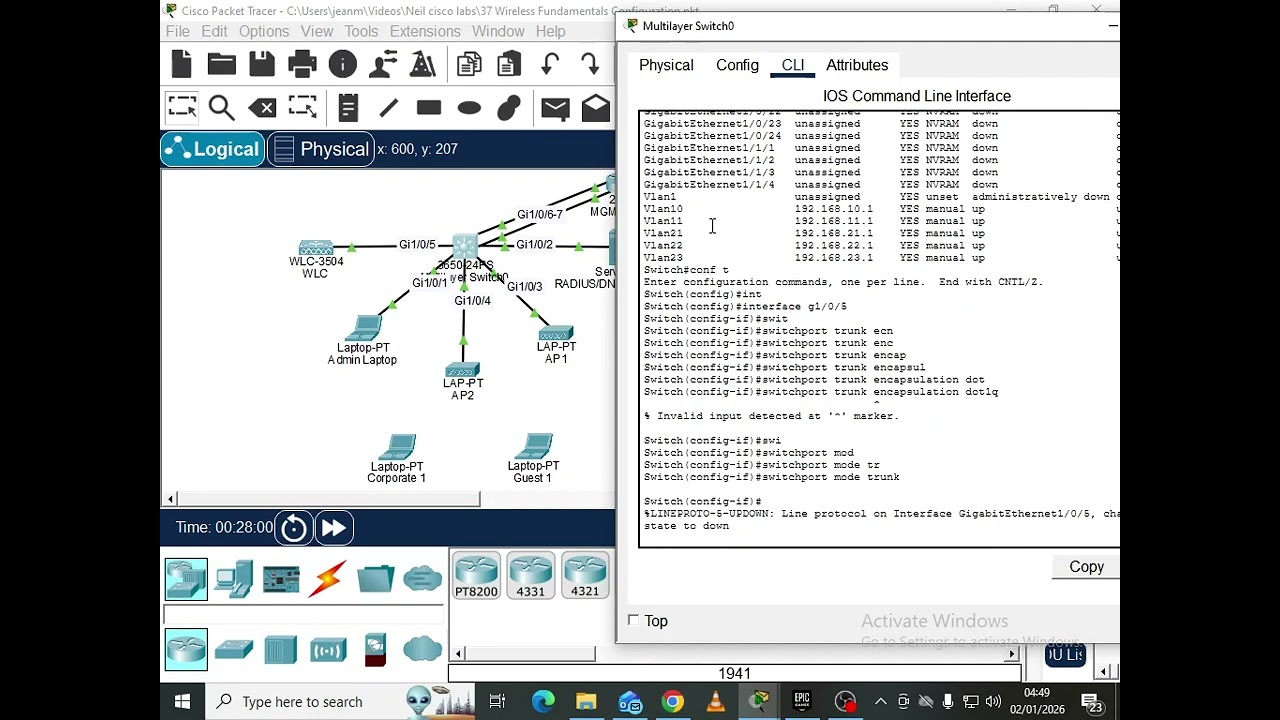This screenshot has height=720, width=1280.
Task: Open the User Profile icon
Action: click(383, 65)
